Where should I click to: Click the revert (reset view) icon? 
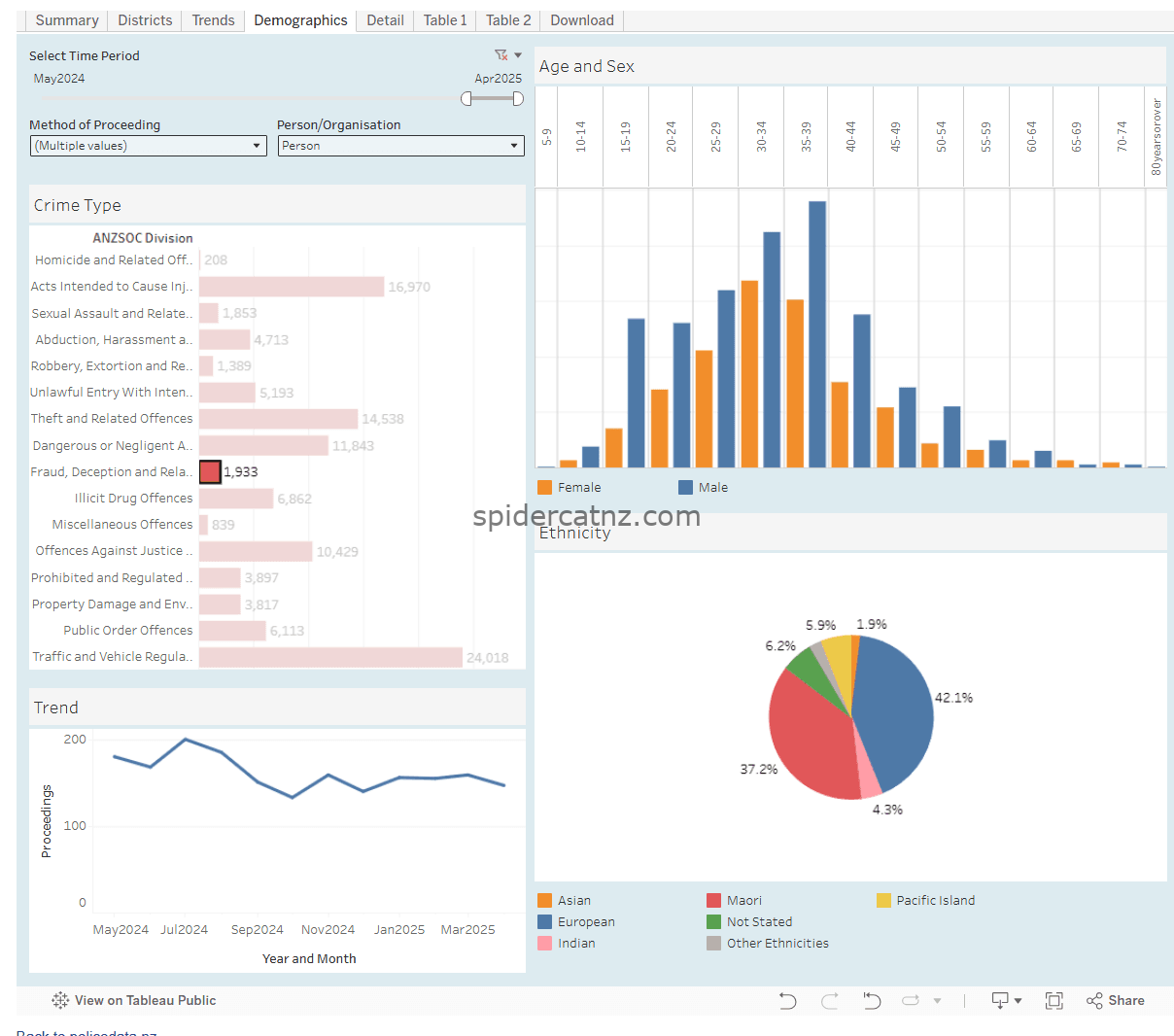[872, 1001]
